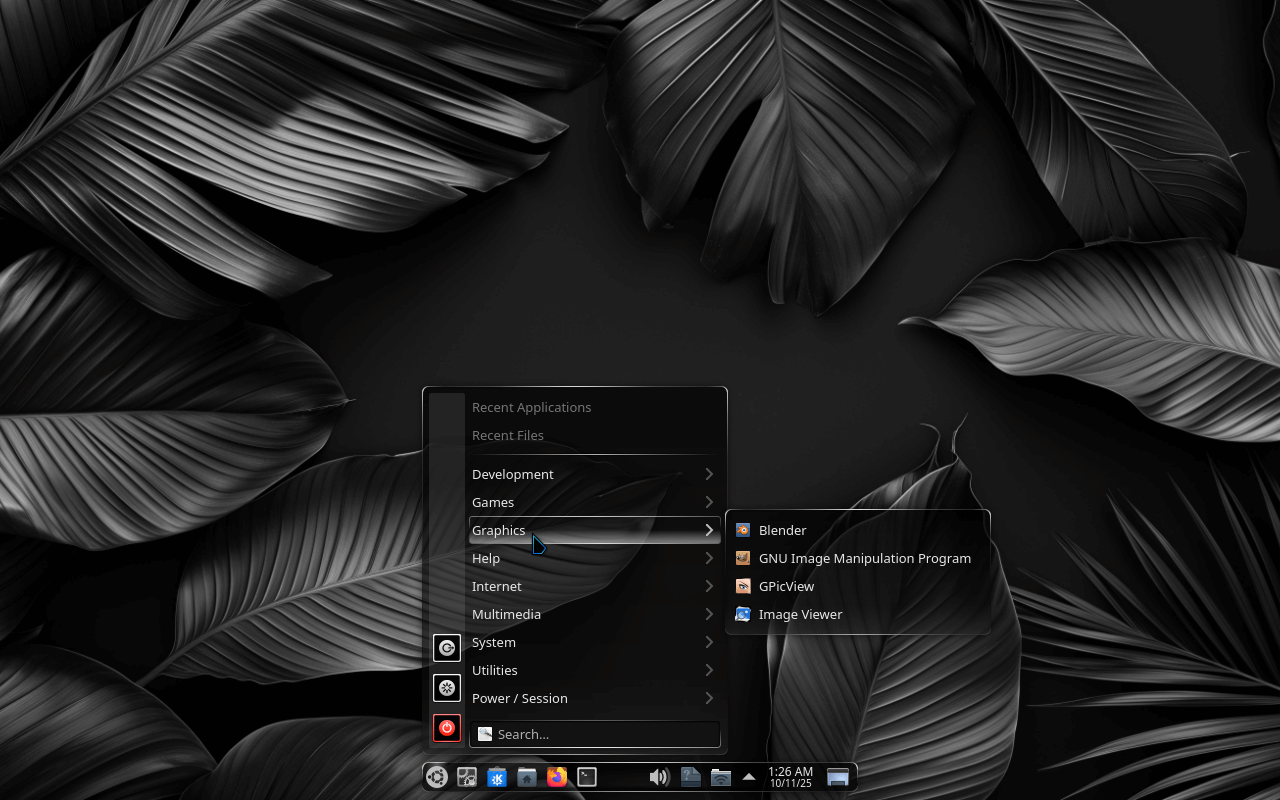Click the sleep/suspend icon in the menu sidebar
Screen dimensions: 1280x800
(x=447, y=688)
